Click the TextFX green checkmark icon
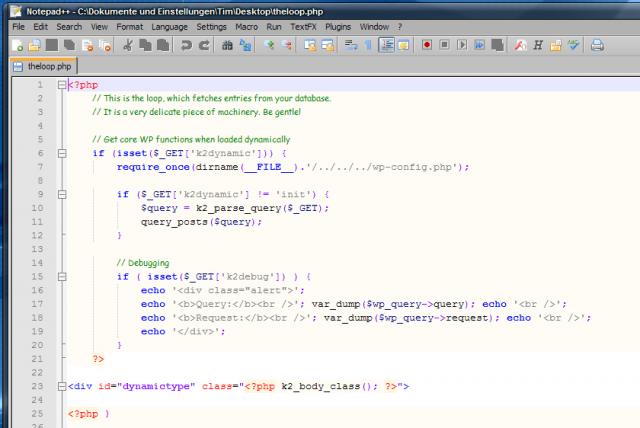This screenshot has width=640, height=428. 573,45
